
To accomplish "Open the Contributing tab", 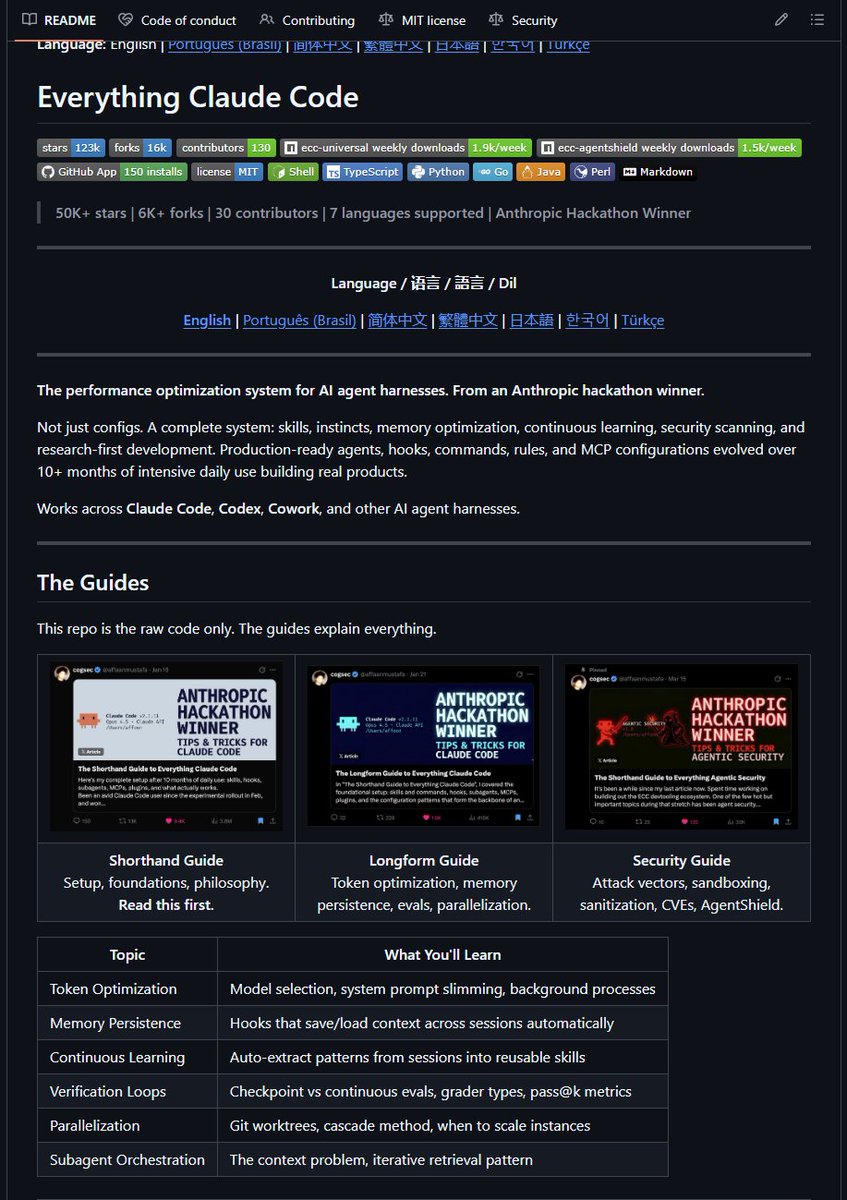I will pos(307,20).
